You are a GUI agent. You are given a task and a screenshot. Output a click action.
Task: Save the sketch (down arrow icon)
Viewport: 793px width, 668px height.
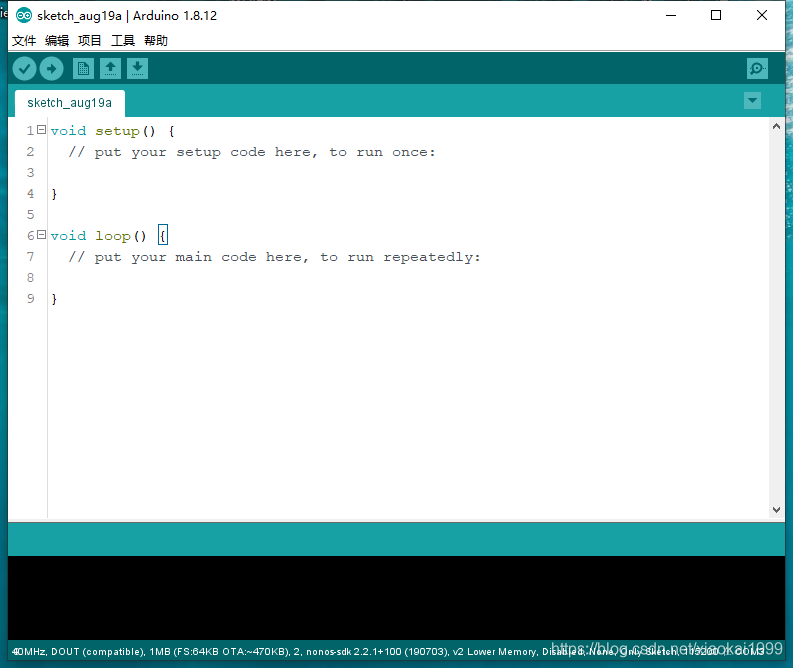tap(137, 69)
